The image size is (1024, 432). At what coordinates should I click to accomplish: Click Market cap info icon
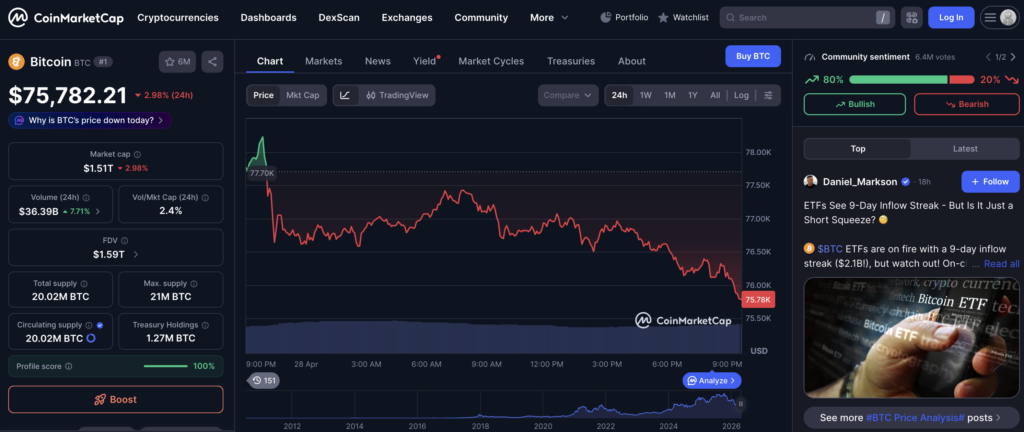137,155
